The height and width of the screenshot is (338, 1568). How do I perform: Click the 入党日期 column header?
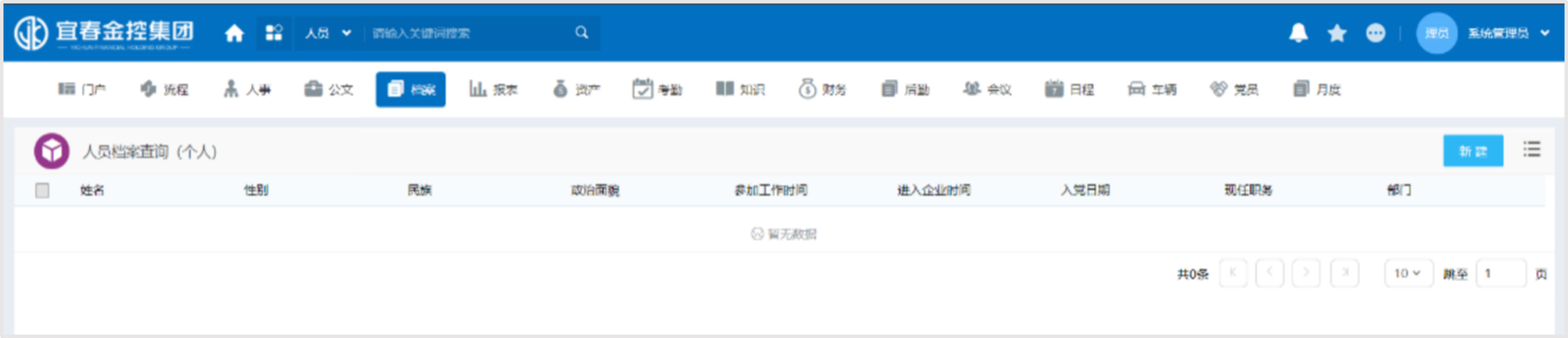pos(1085,190)
